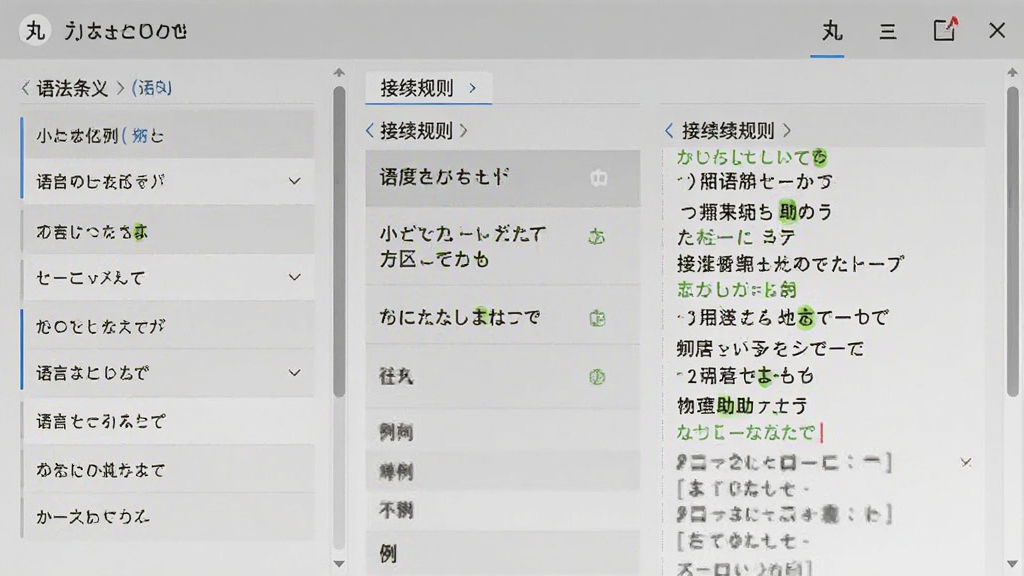Screen dimensions: 1024x576
Task: Click the blue parenthesized breadcrumb after 语法条义
Action: click(x=152, y=88)
